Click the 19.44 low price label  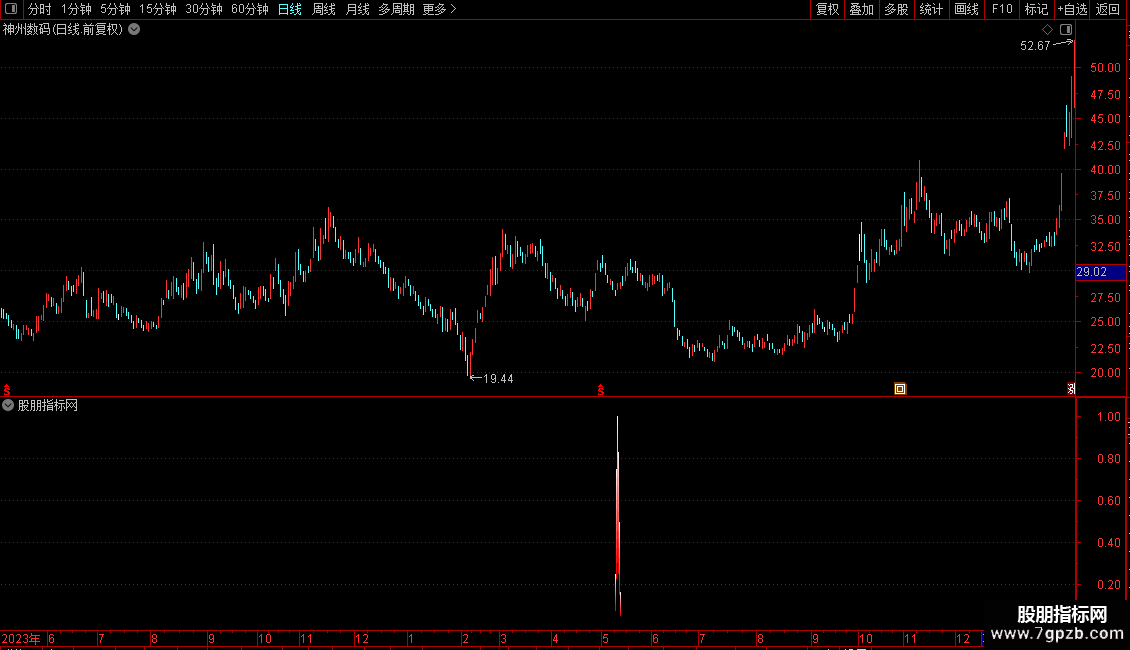pos(498,379)
